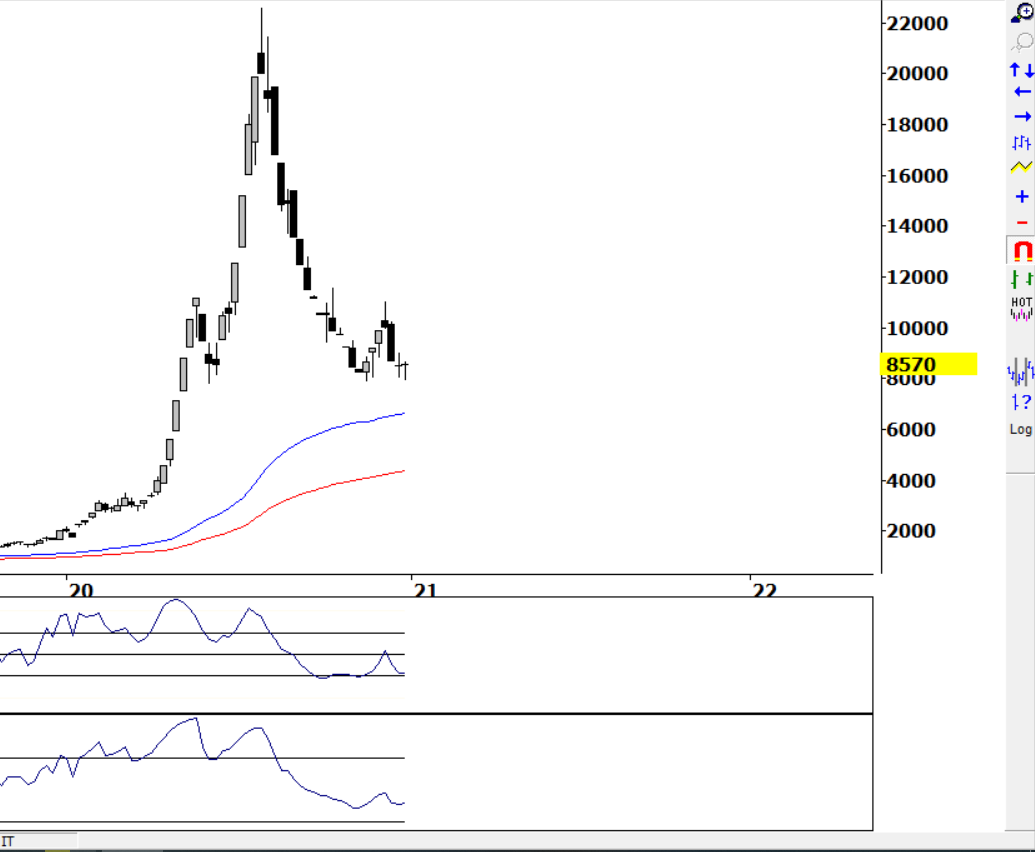Click the 22000 price axis label
This screenshot has width=1035, height=852.
pos(917,24)
